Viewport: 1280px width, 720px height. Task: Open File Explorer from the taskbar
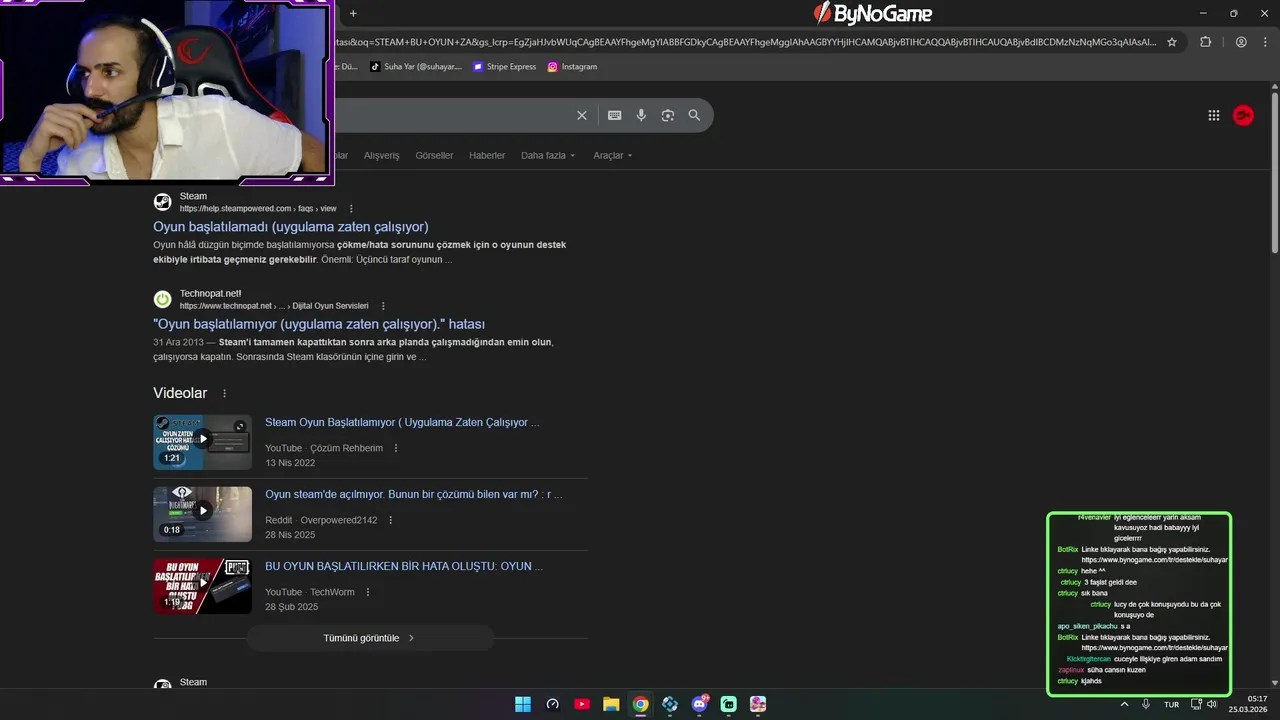(x=611, y=704)
